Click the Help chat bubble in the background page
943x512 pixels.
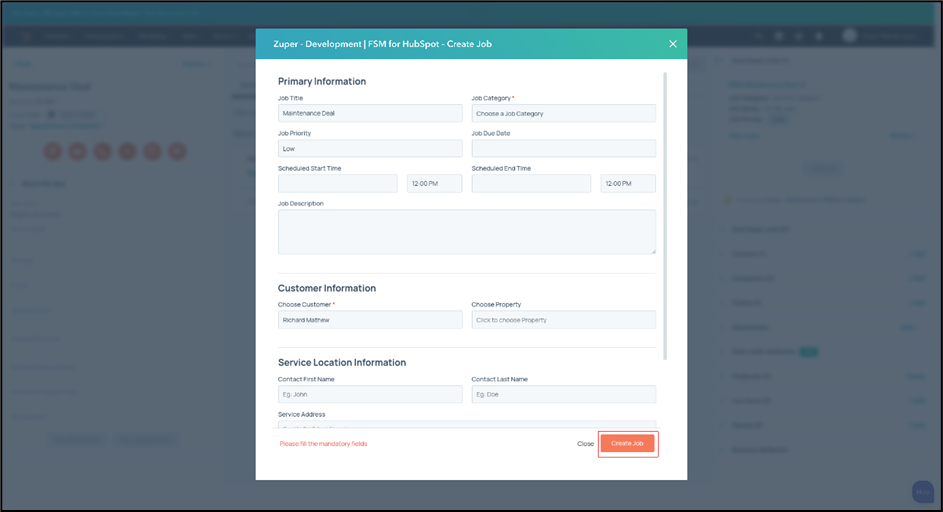click(x=923, y=492)
